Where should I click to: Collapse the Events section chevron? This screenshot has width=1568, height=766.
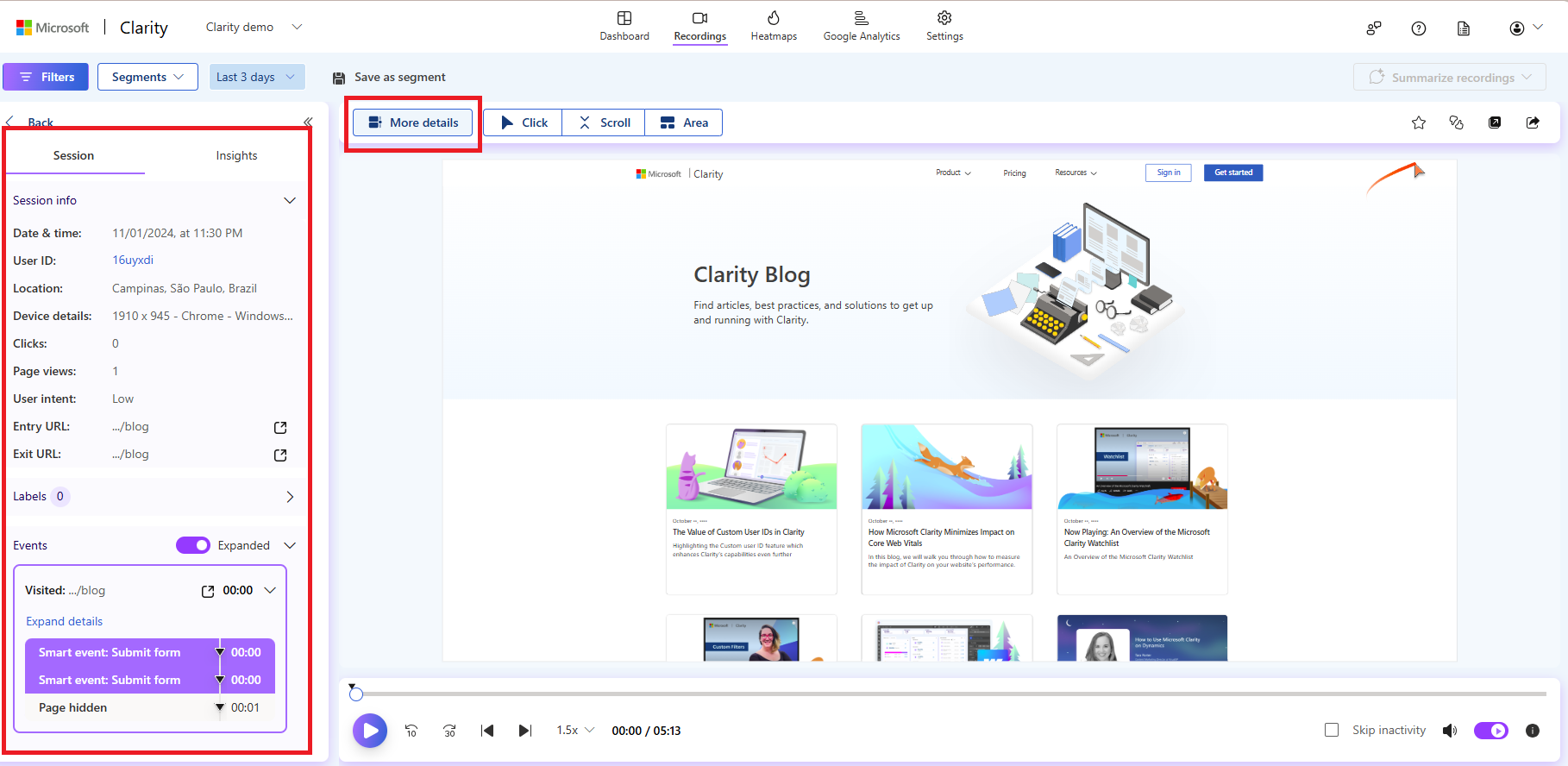[x=290, y=545]
